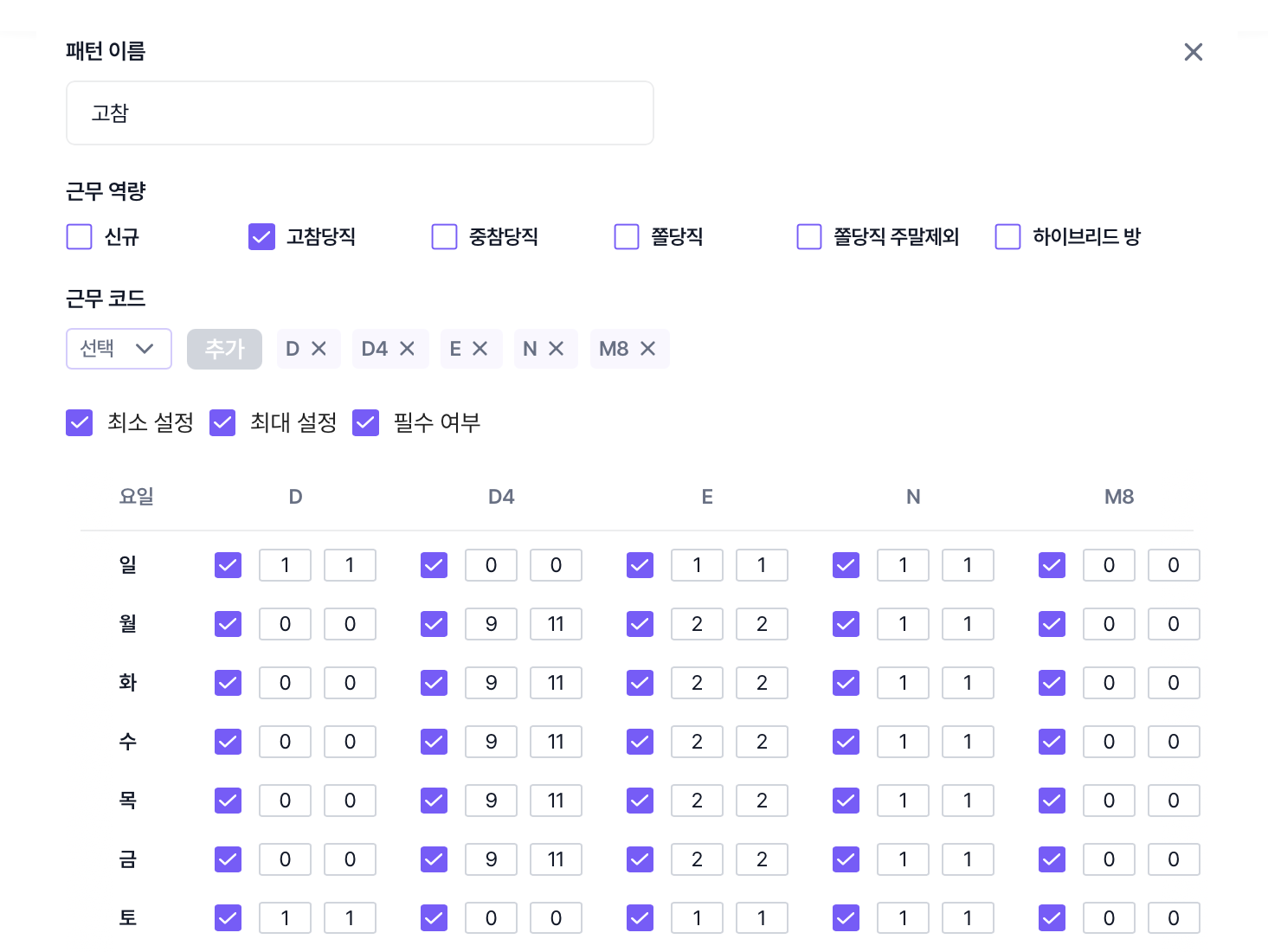Image resolution: width=1268 pixels, height=952 pixels.
Task: Remove the M8 work code tag
Action: [647, 349]
